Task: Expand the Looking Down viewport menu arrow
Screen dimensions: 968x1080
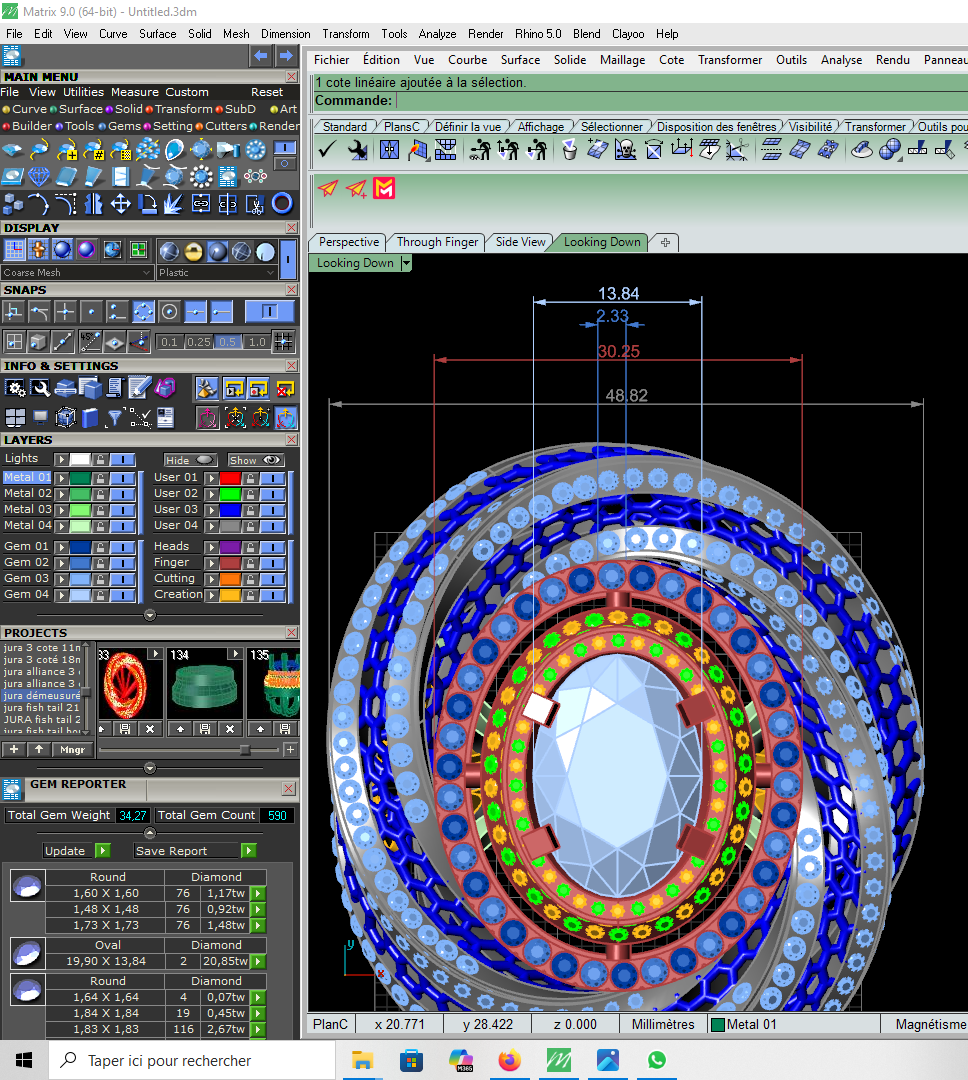Action: pyautogui.click(x=405, y=263)
